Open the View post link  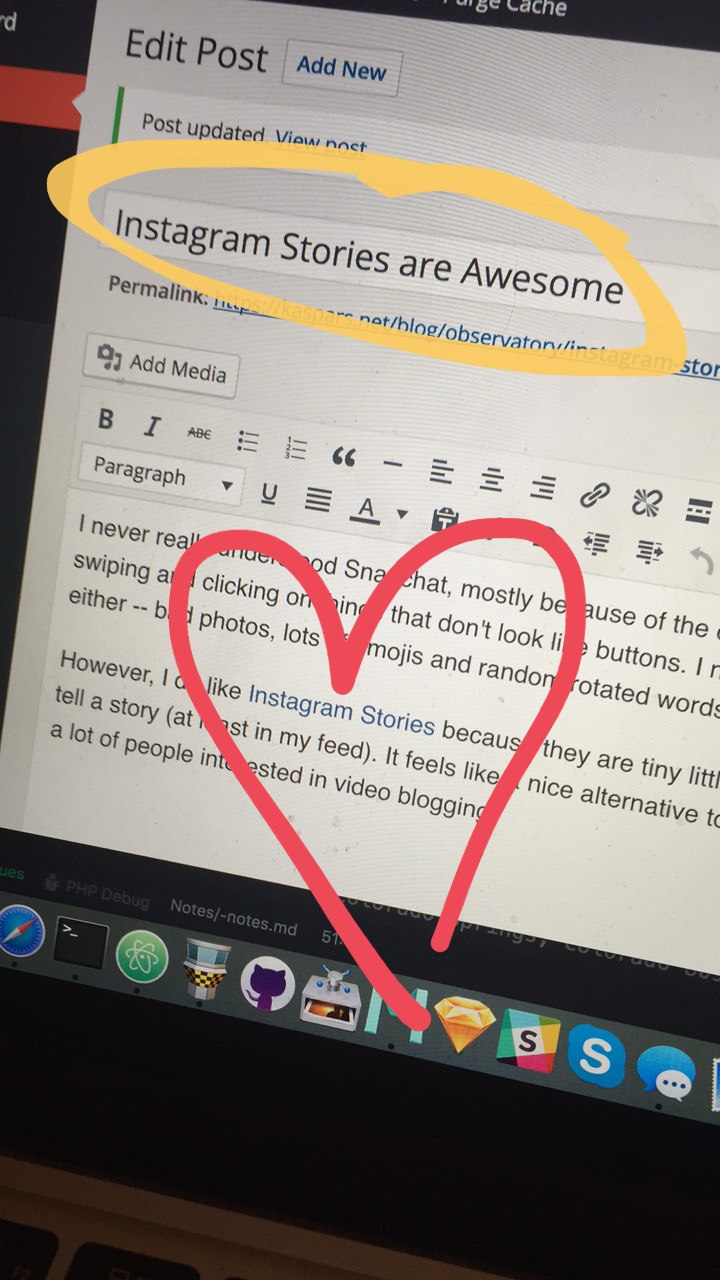pos(321,143)
